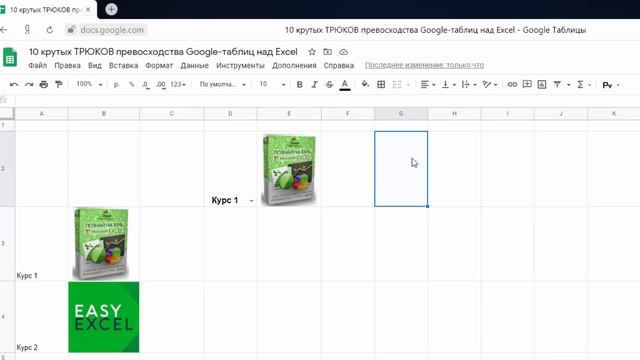This screenshot has width=640, height=360.
Task: Click the Print icon
Action: pos(44,84)
